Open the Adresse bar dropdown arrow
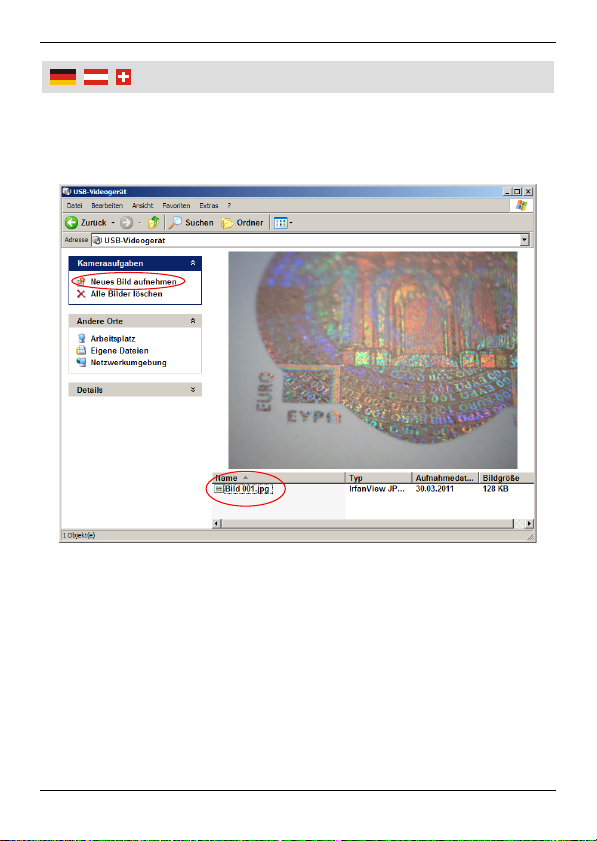This screenshot has width=597, height=841. (x=525, y=240)
